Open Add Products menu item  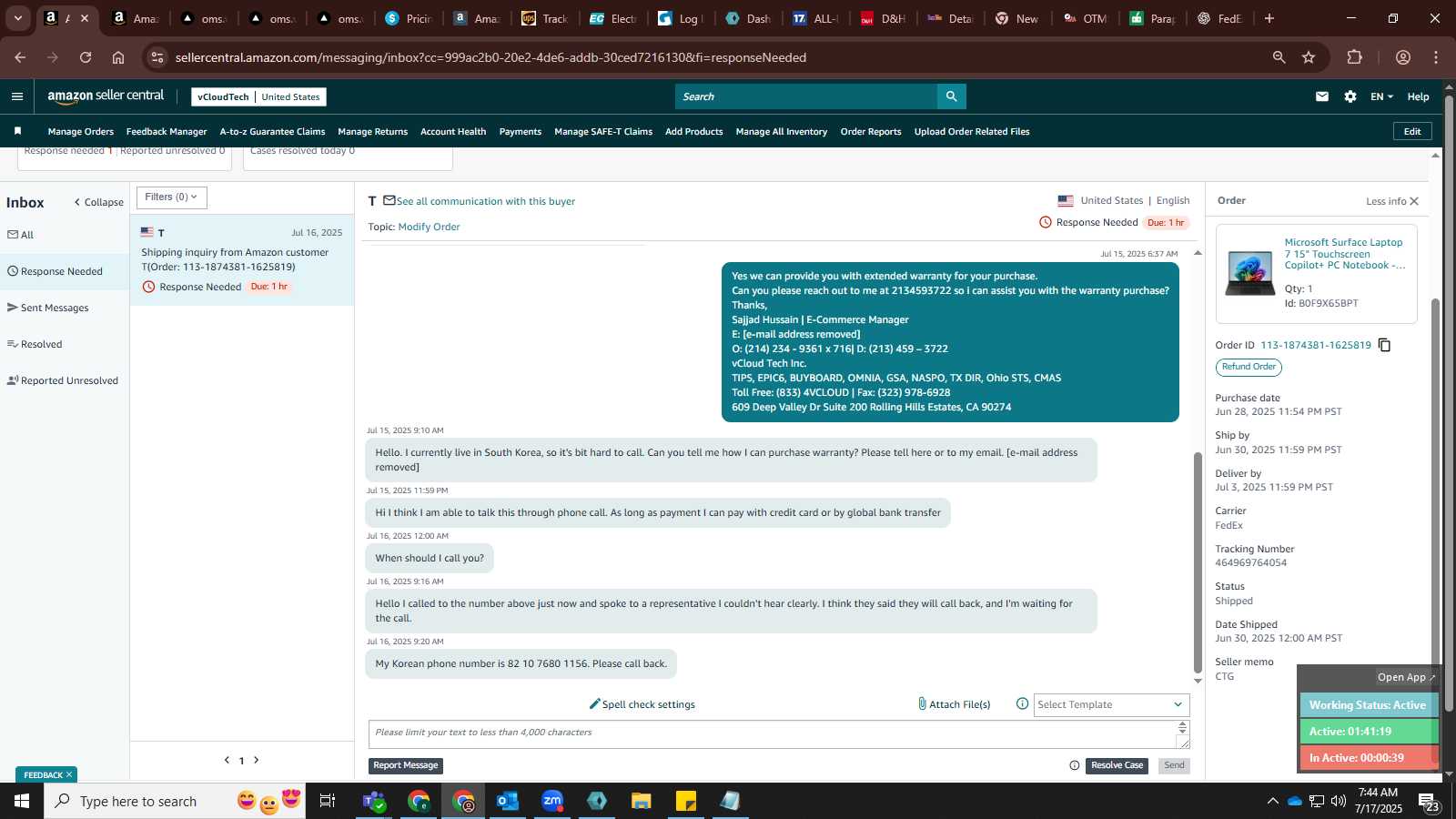click(694, 132)
